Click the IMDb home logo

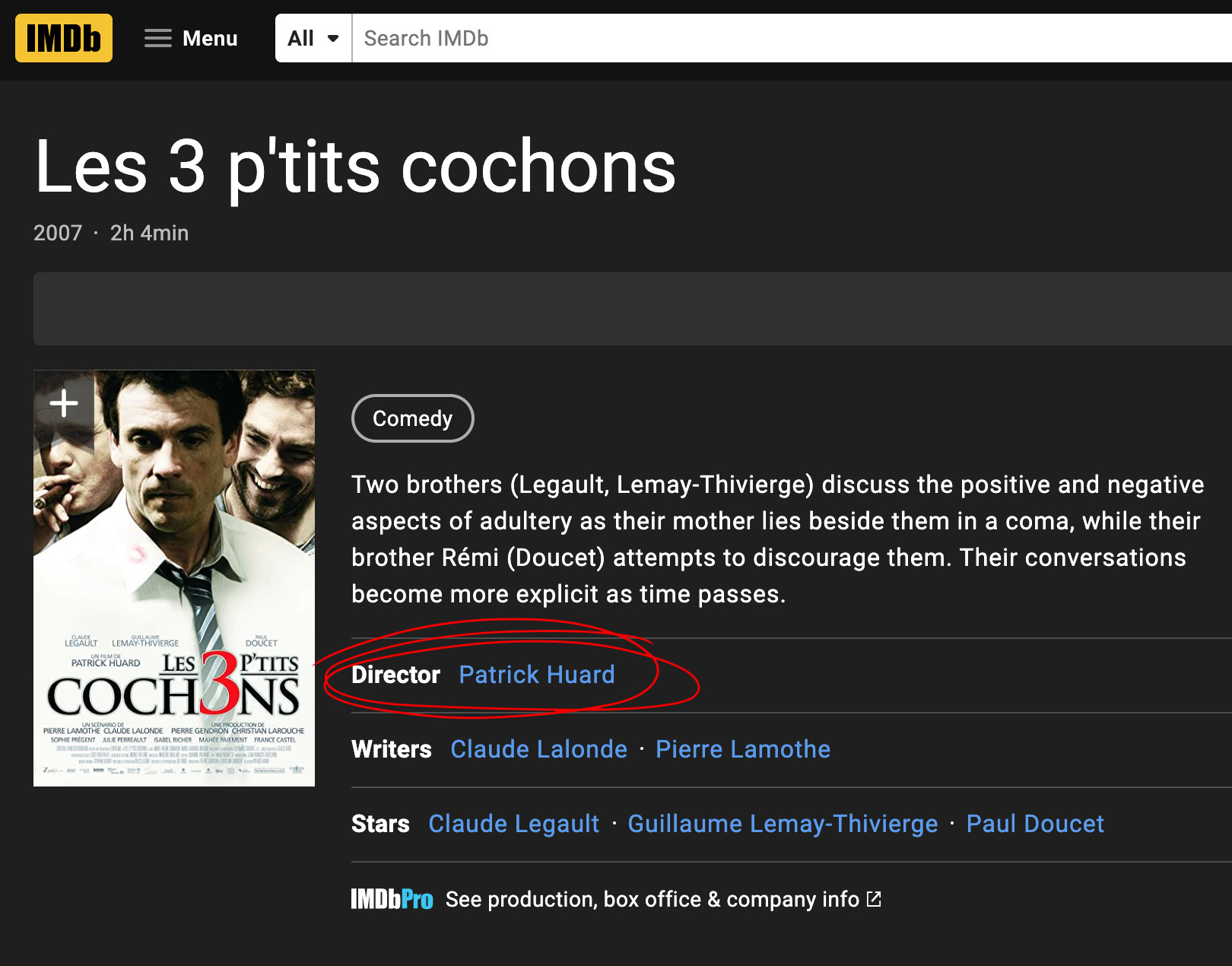tap(64, 38)
